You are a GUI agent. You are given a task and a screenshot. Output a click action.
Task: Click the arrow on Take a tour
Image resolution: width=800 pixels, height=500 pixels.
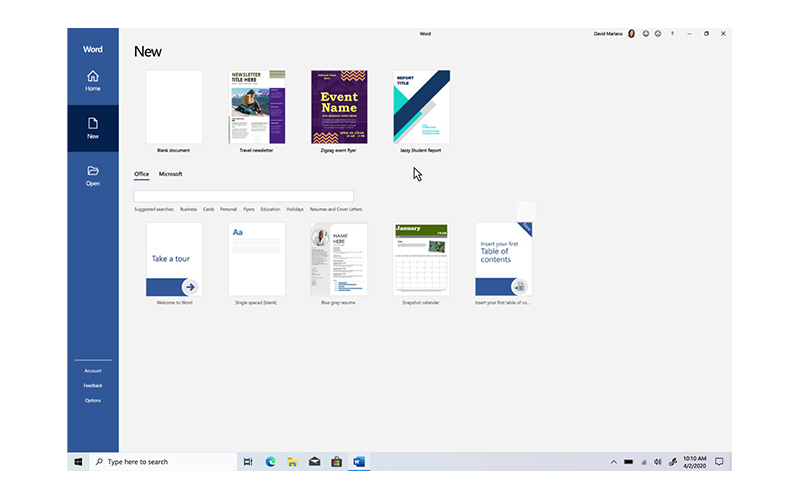click(x=190, y=287)
